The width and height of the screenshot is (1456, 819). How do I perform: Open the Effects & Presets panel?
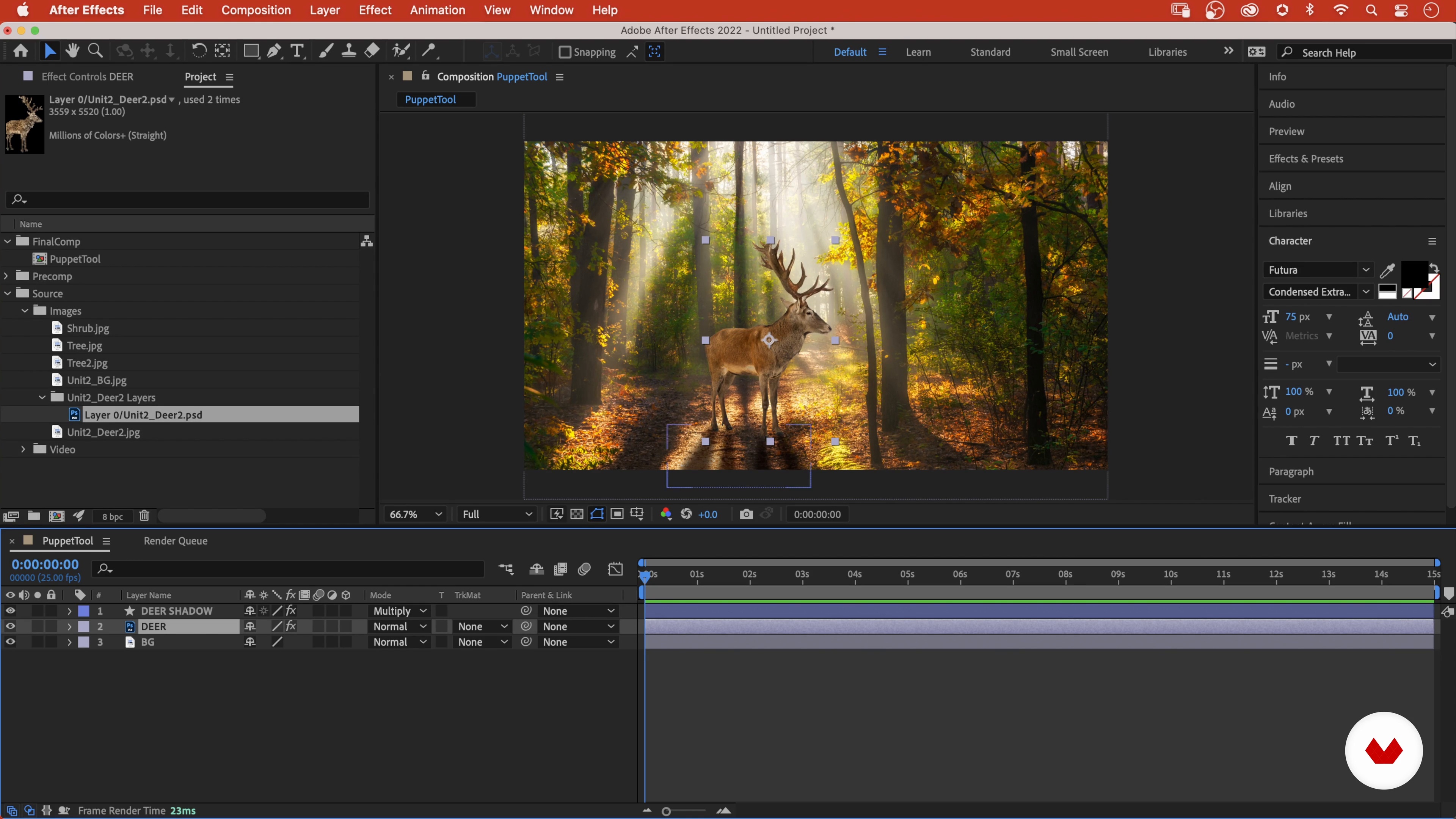tap(1305, 159)
